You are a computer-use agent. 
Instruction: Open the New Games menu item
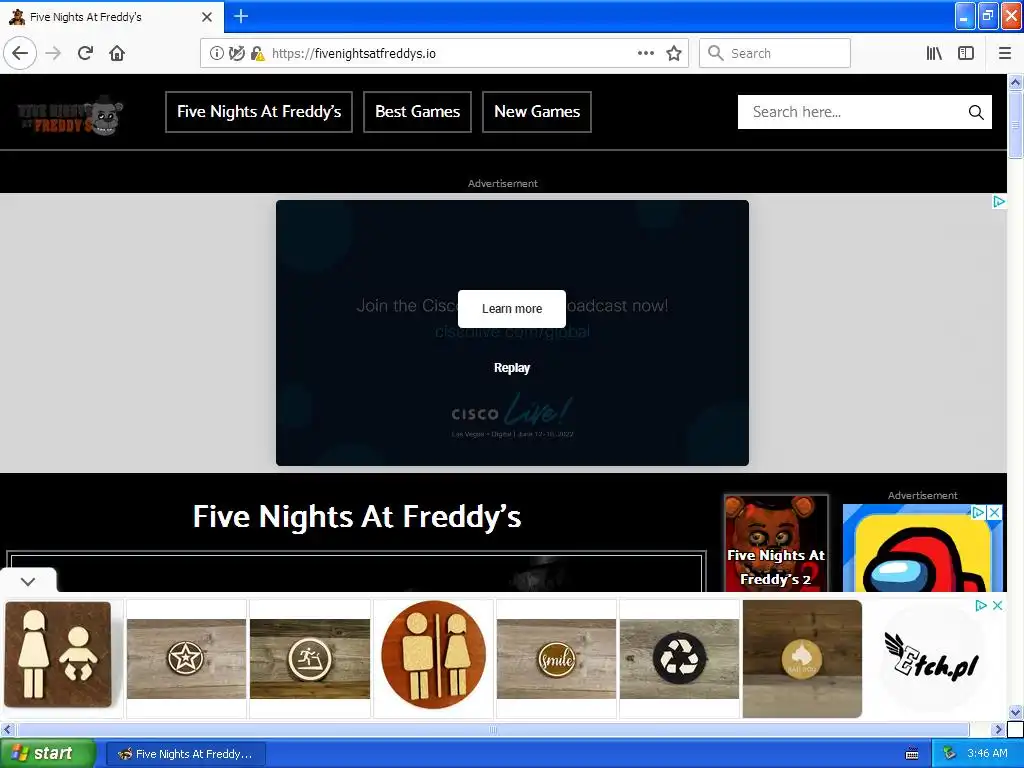(537, 112)
